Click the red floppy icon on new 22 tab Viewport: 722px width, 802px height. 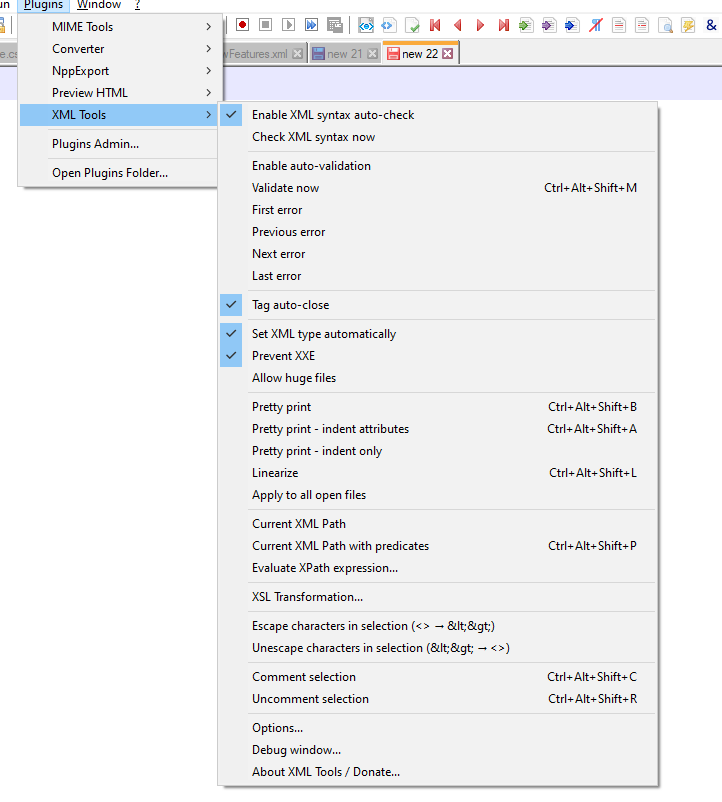point(393,54)
